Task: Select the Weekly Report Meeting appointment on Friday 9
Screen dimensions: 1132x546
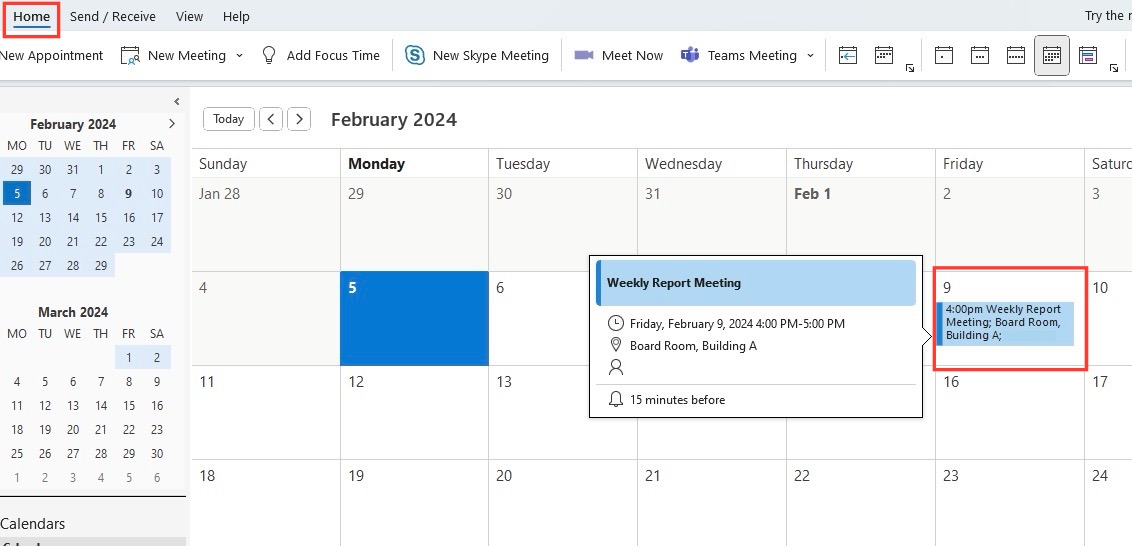Action: 1006,323
